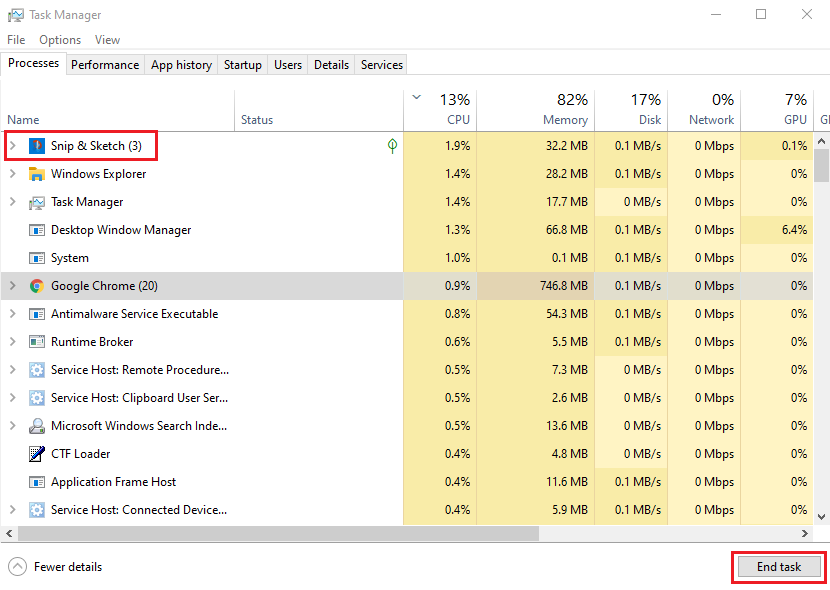Click the 6.4% GPU value
Image resolution: width=830 pixels, height=590 pixels.
[794, 230]
